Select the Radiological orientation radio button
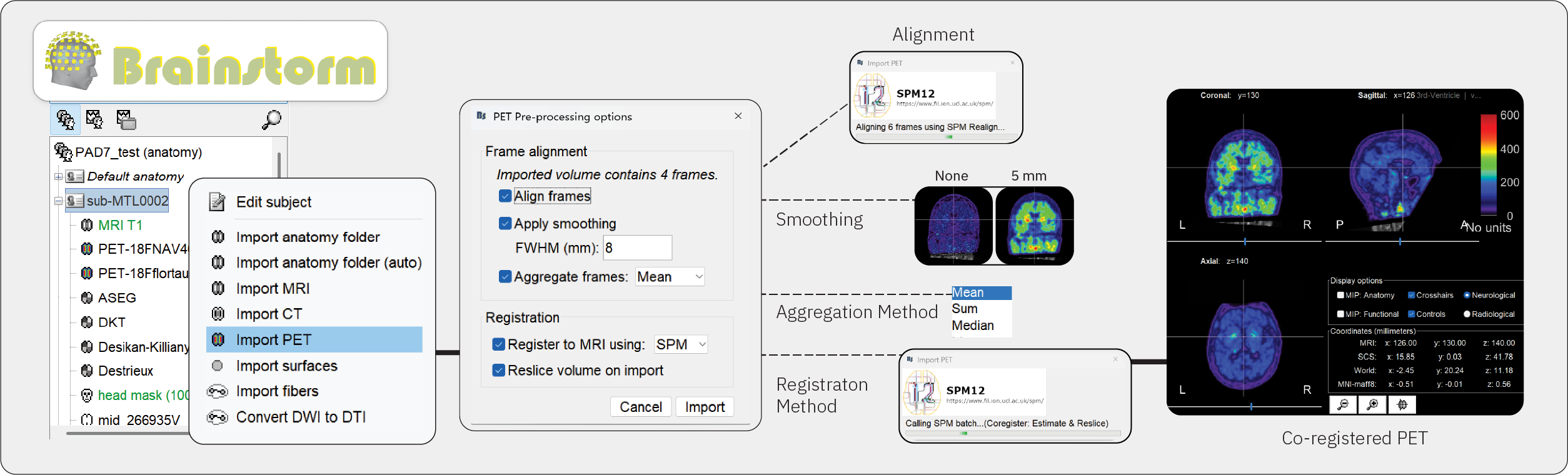The width and height of the screenshot is (1568, 475). click(x=1467, y=314)
